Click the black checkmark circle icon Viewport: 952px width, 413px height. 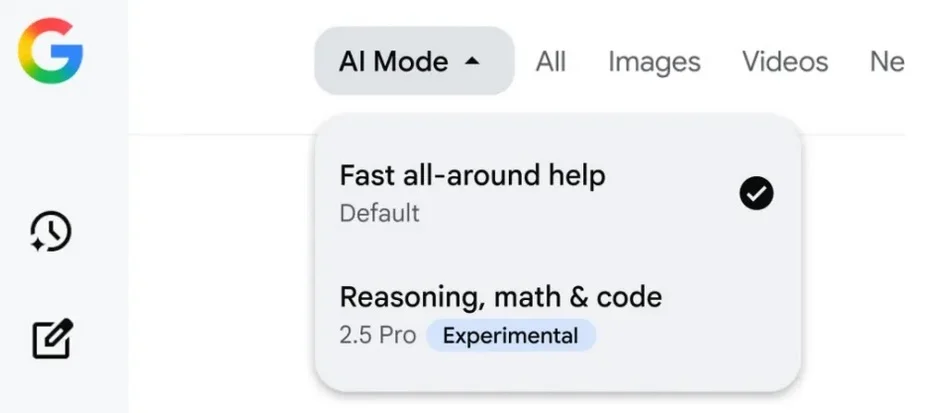pyautogui.click(x=756, y=194)
